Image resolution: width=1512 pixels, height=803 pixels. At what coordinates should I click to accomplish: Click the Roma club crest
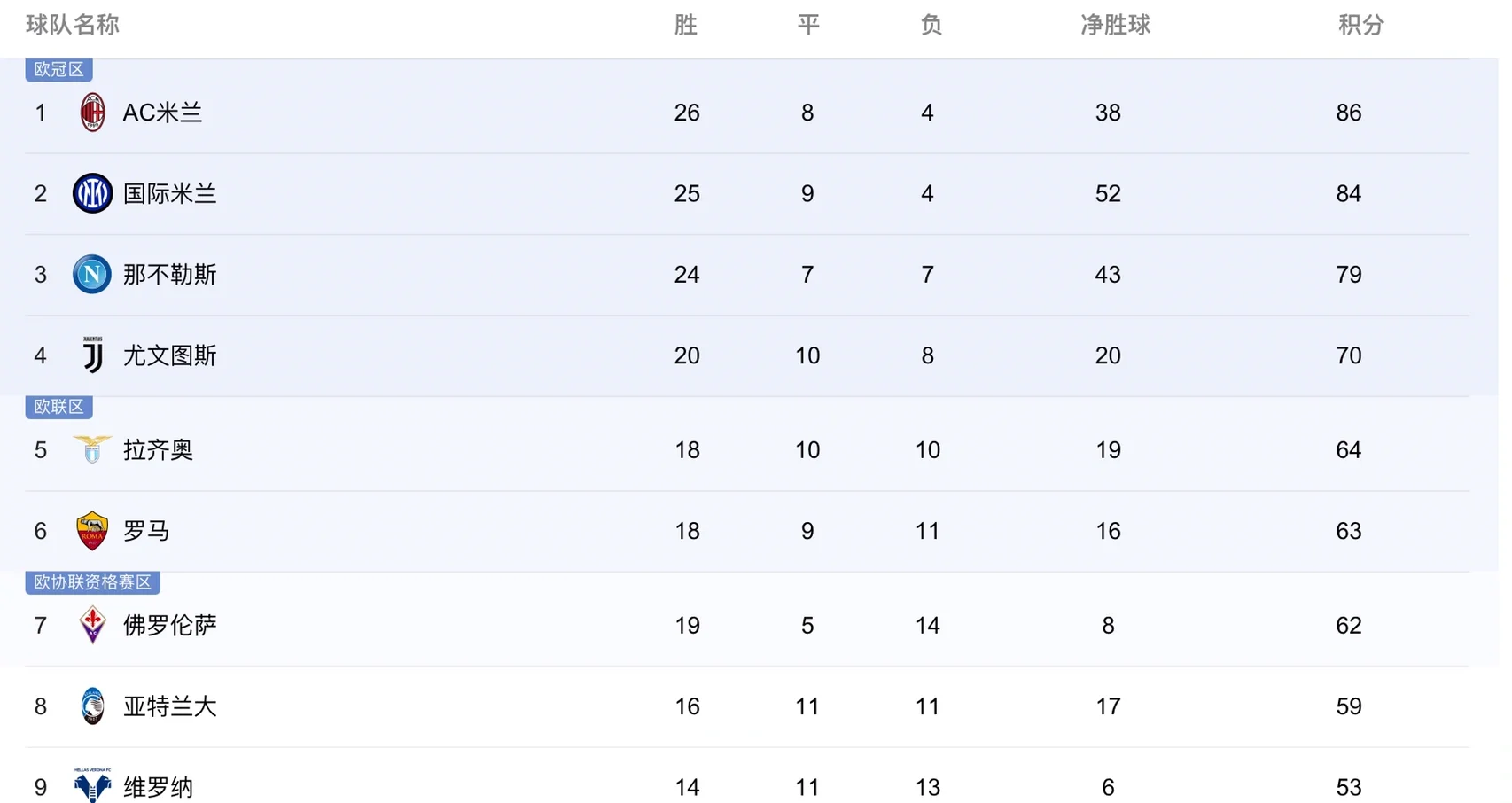92,530
